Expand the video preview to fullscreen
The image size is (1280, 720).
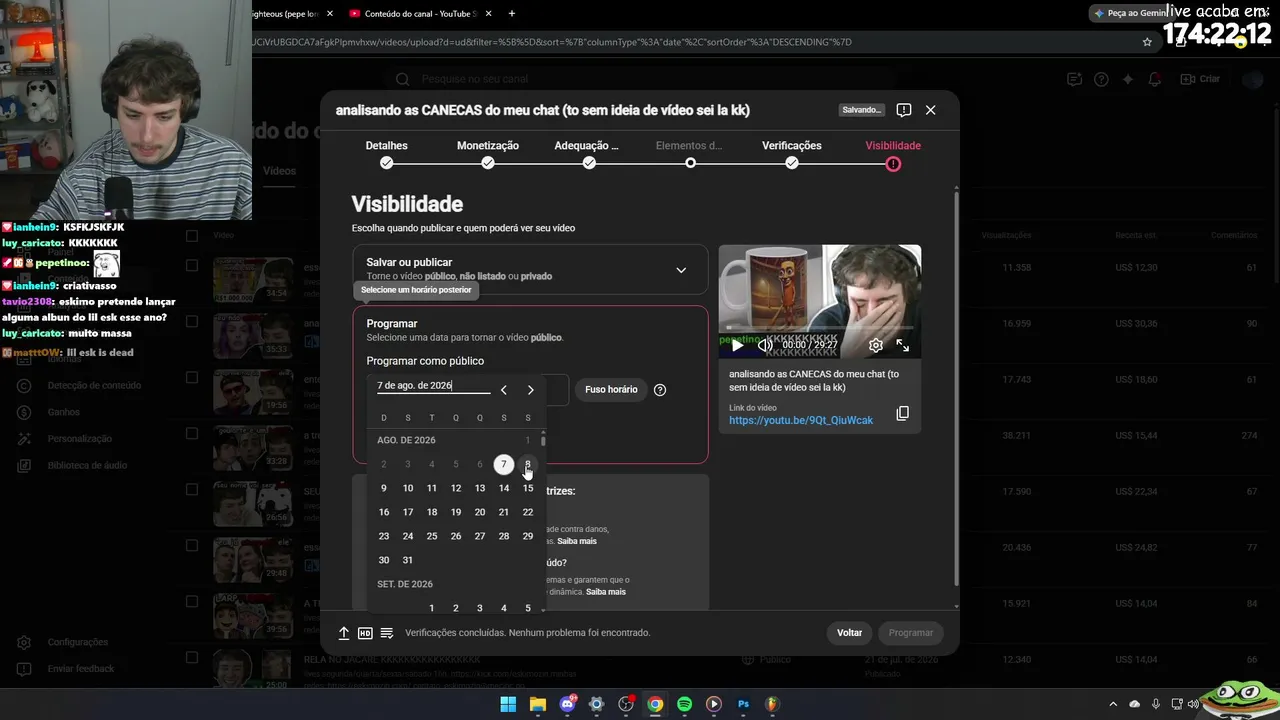pyautogui.click(x=903, y=345)
